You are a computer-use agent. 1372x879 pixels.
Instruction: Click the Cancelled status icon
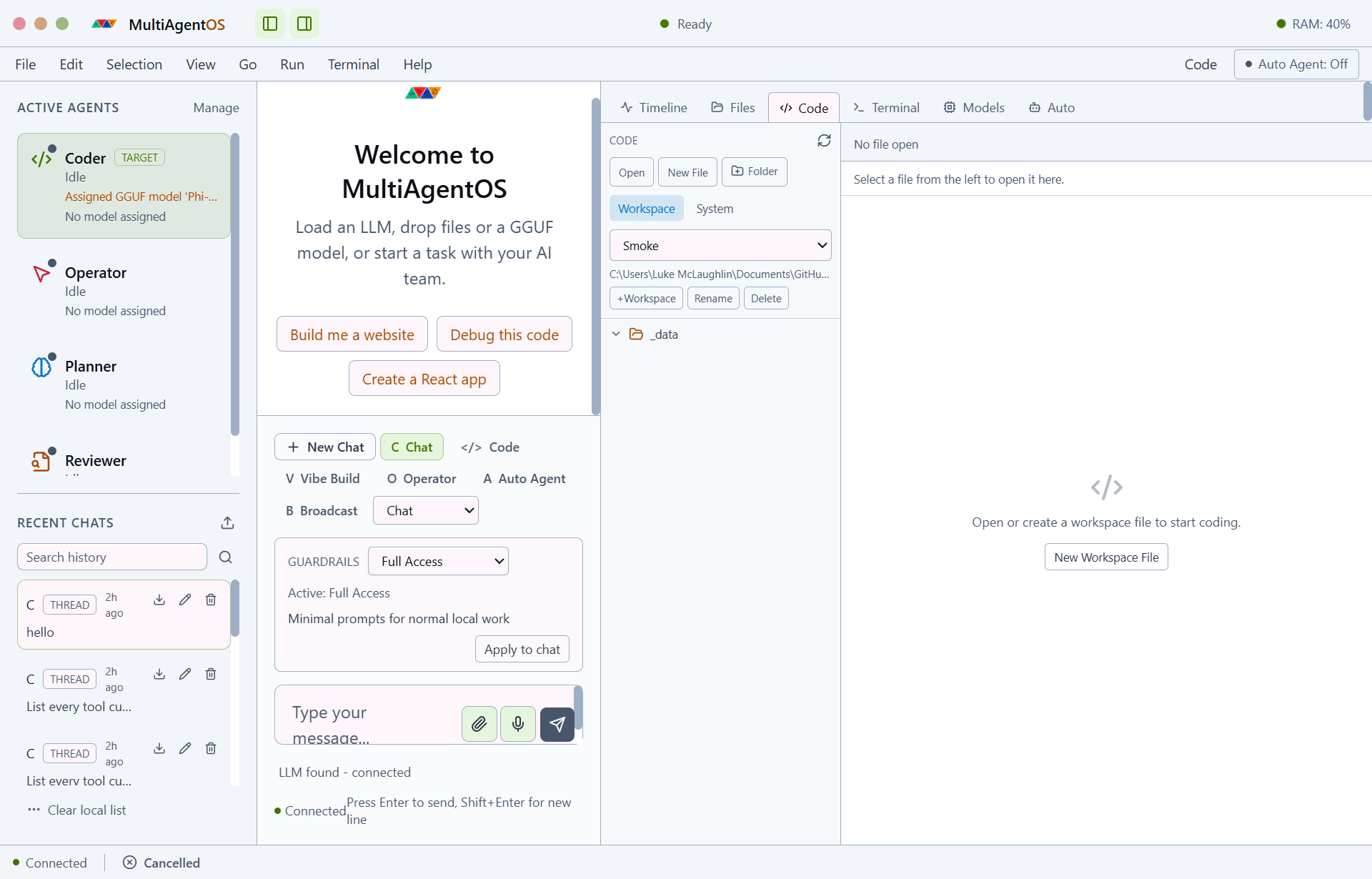tap(129, 863)
